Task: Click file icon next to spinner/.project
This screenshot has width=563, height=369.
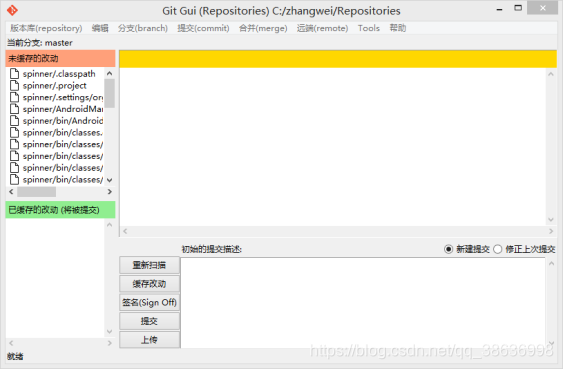Action: click(14, 85)
